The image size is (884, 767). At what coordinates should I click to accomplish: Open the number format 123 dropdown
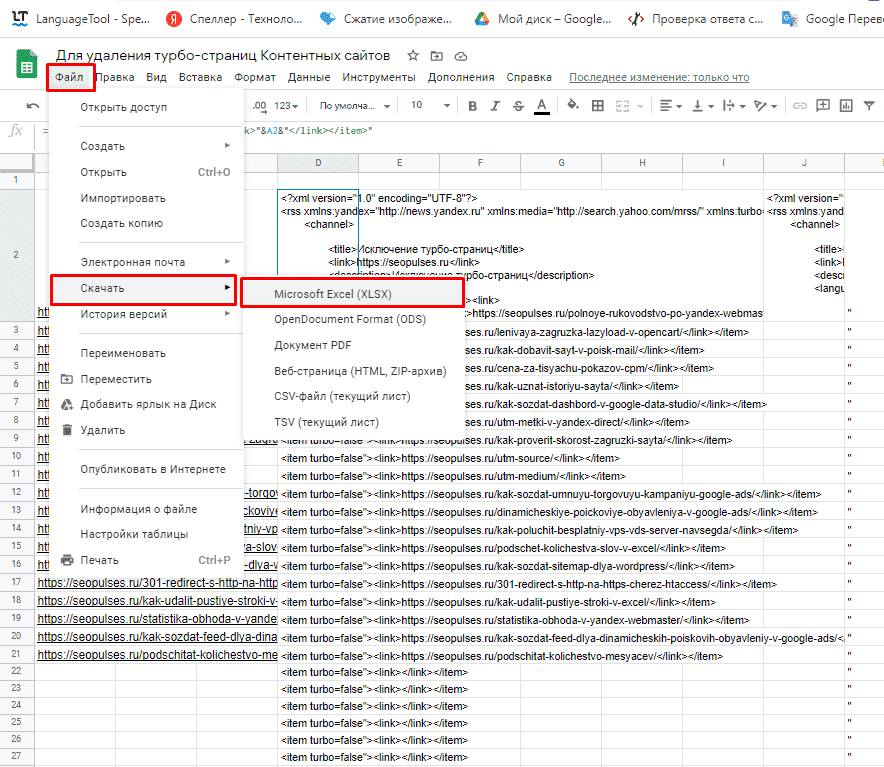click(286, 105)
